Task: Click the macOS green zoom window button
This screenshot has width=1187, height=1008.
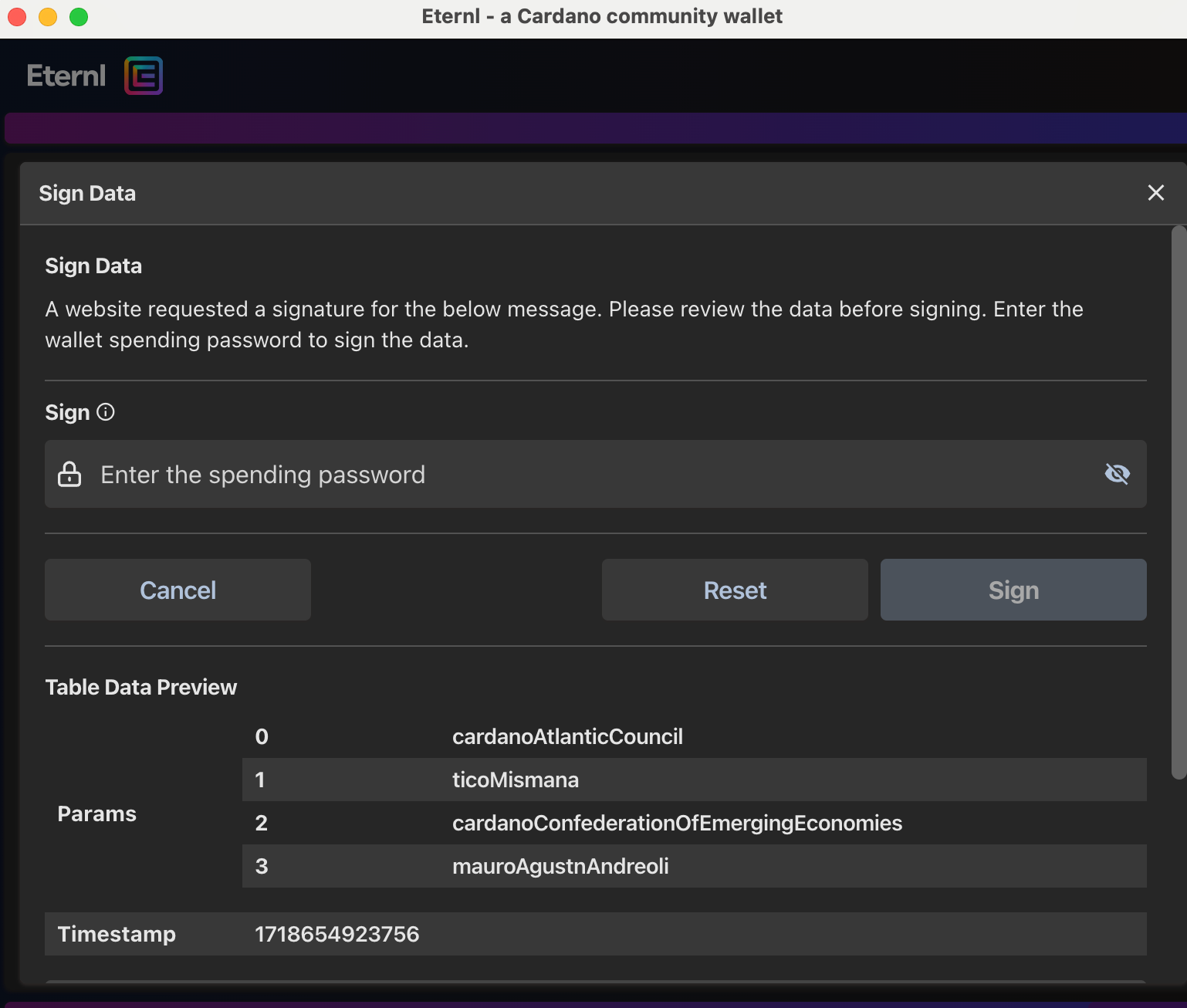Action: point(79,17)
